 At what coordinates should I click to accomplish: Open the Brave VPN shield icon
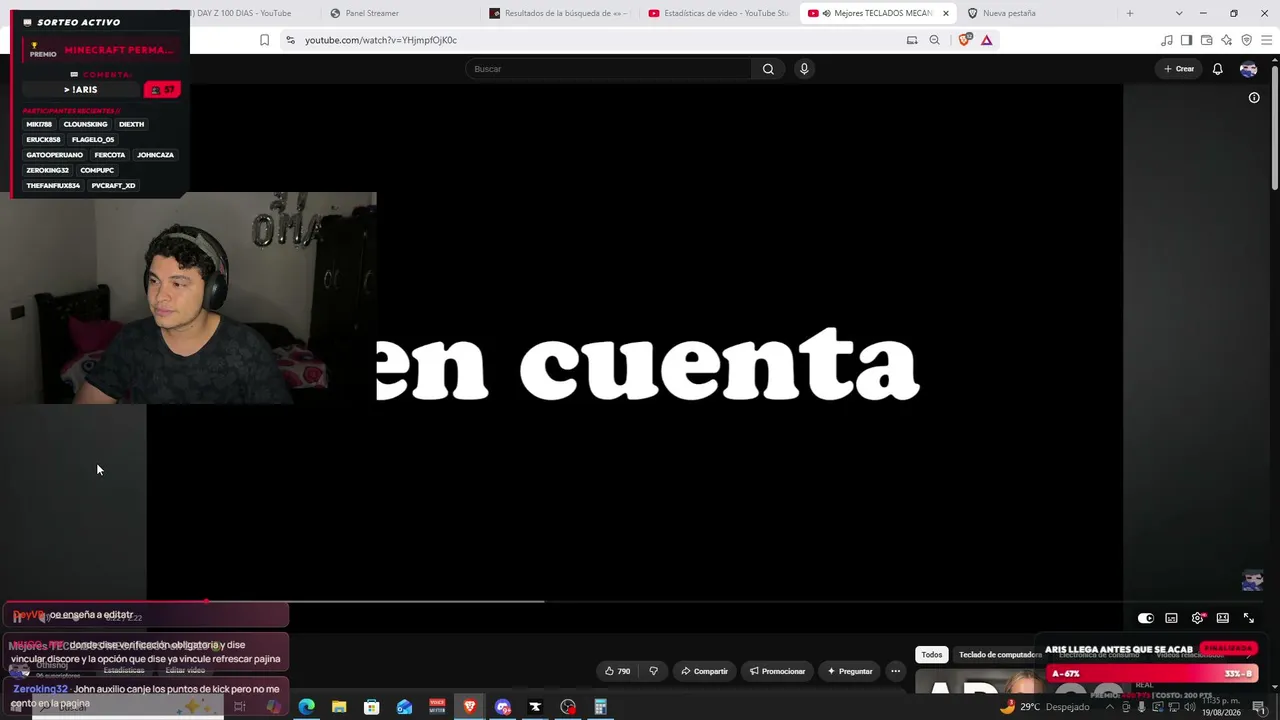point(1246,40)
